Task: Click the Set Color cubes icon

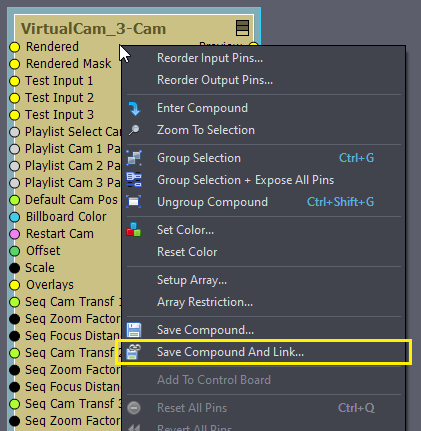Action: [134, 230]
